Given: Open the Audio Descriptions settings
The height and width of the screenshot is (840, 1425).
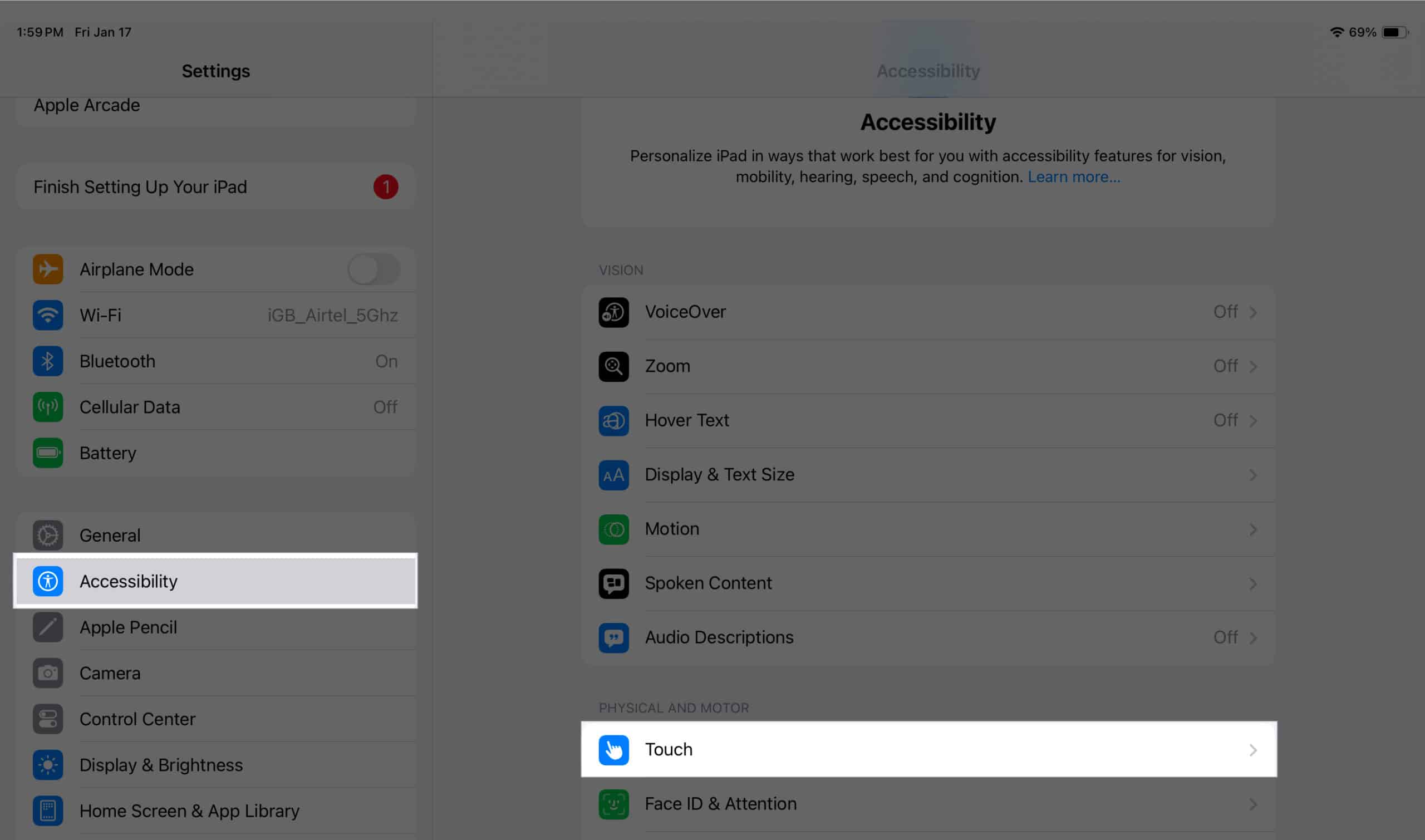Looking at the screenshot, I should (928, 637).
